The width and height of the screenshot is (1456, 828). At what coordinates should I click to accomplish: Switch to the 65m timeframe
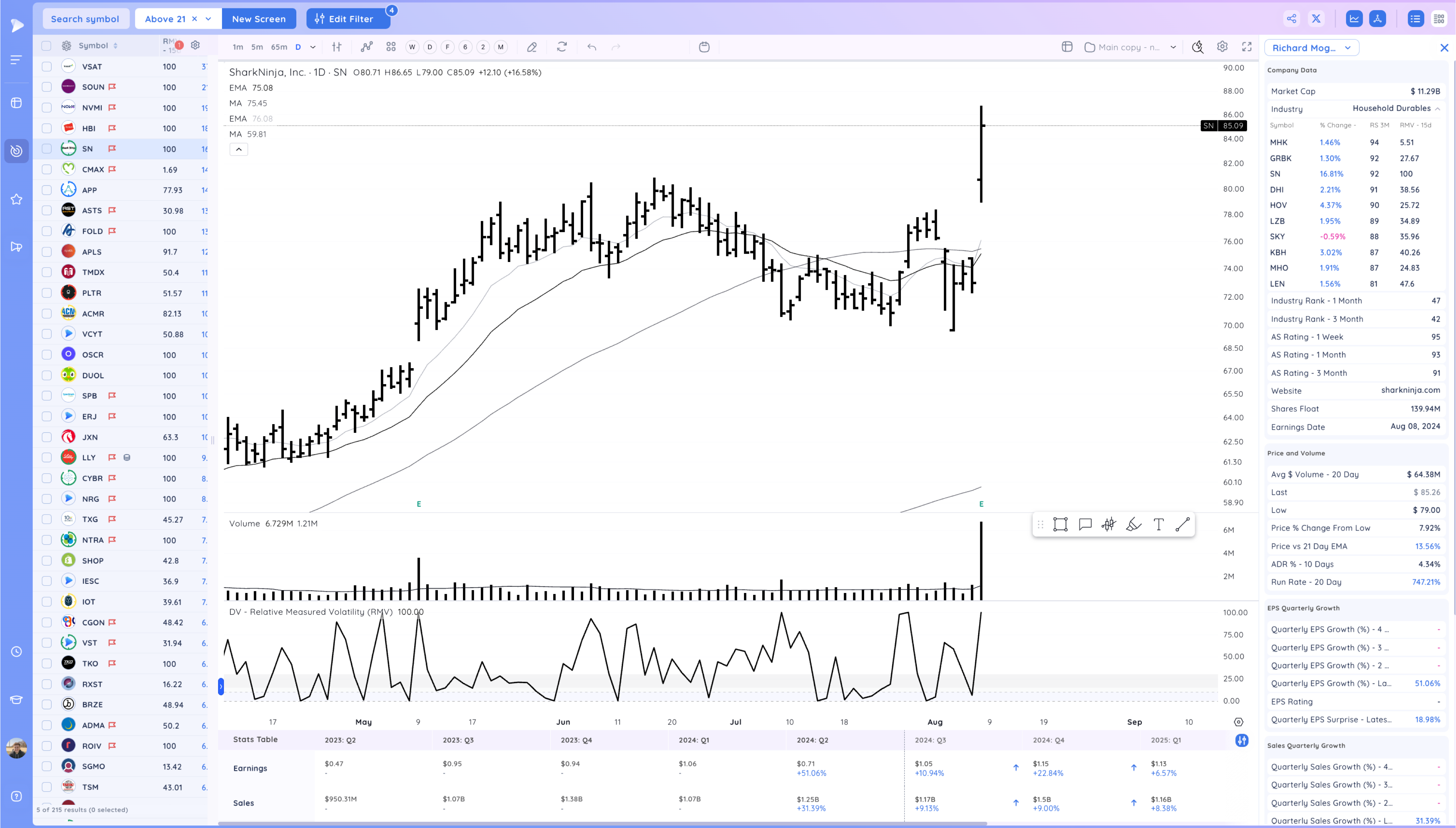coord(279,47)
